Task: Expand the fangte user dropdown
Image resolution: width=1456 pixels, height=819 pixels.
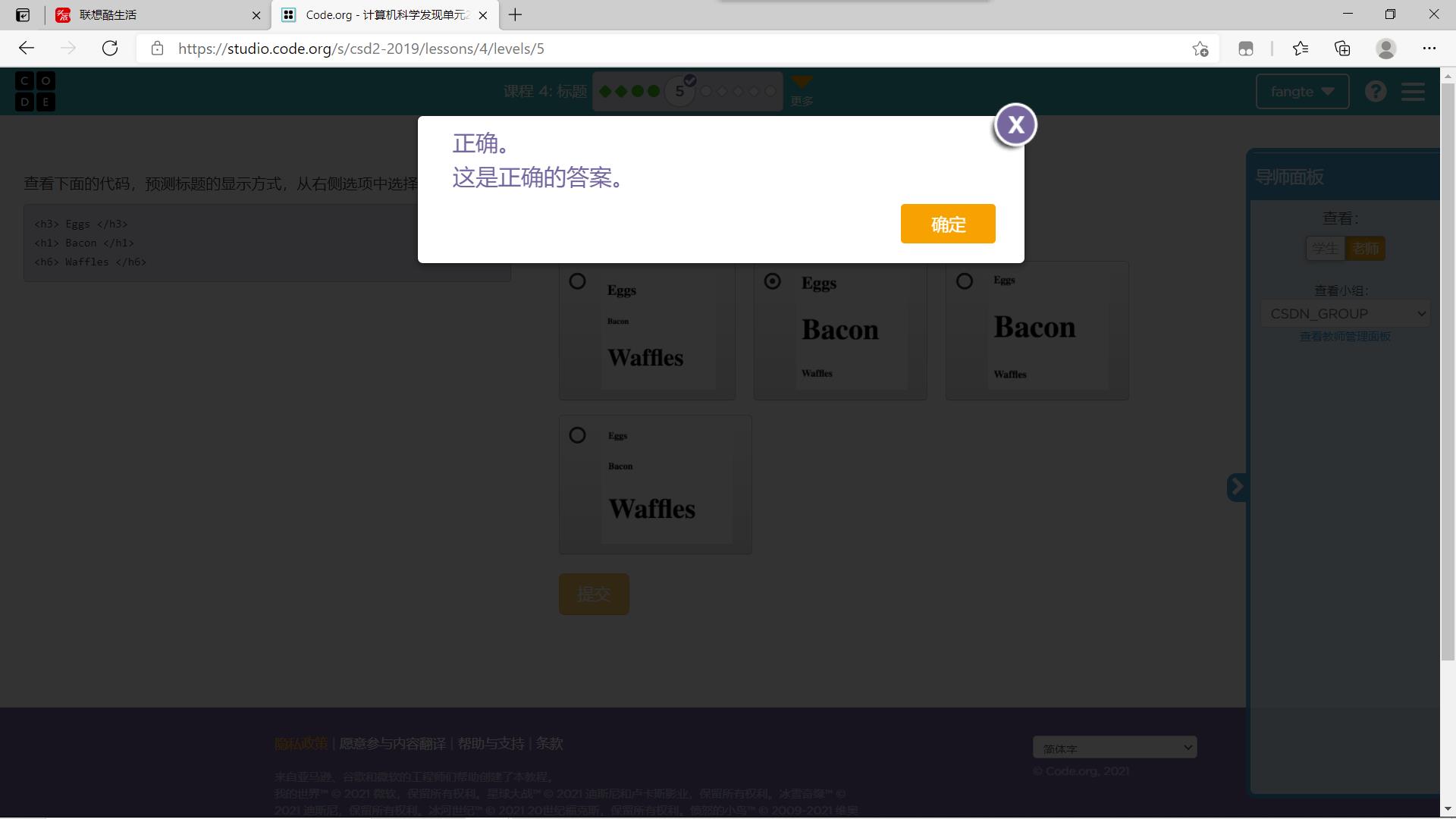Action: [1302, 92]
